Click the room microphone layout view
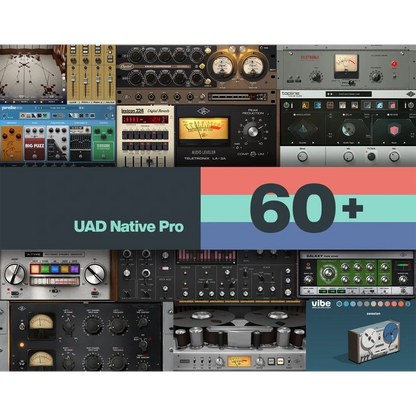 click(x=33, y=74)
